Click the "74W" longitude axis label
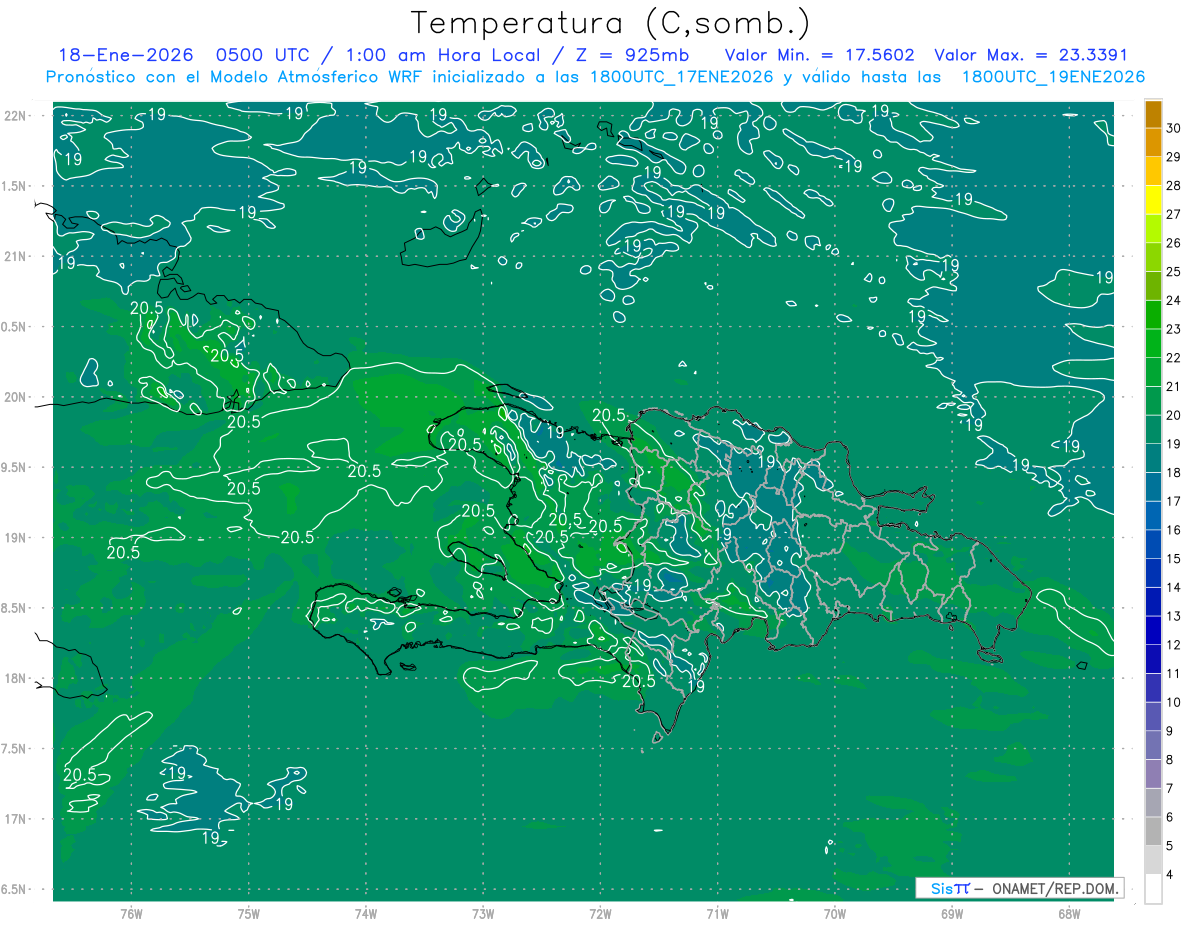 click(x=366, y=913)
